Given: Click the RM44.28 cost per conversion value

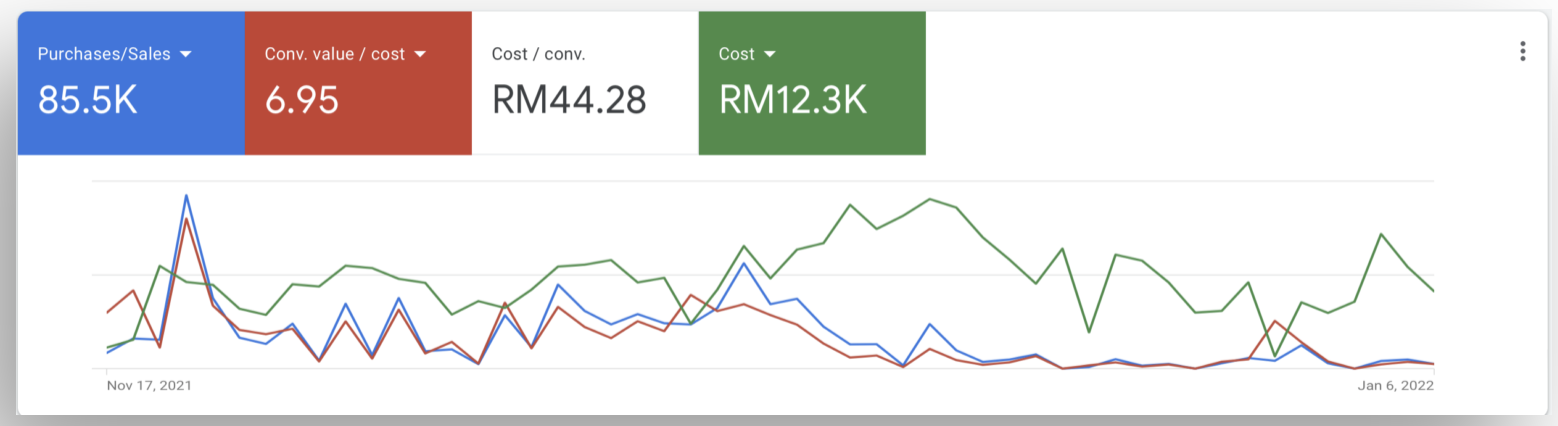Looking at the screenshot, I should tap(569, 99).
